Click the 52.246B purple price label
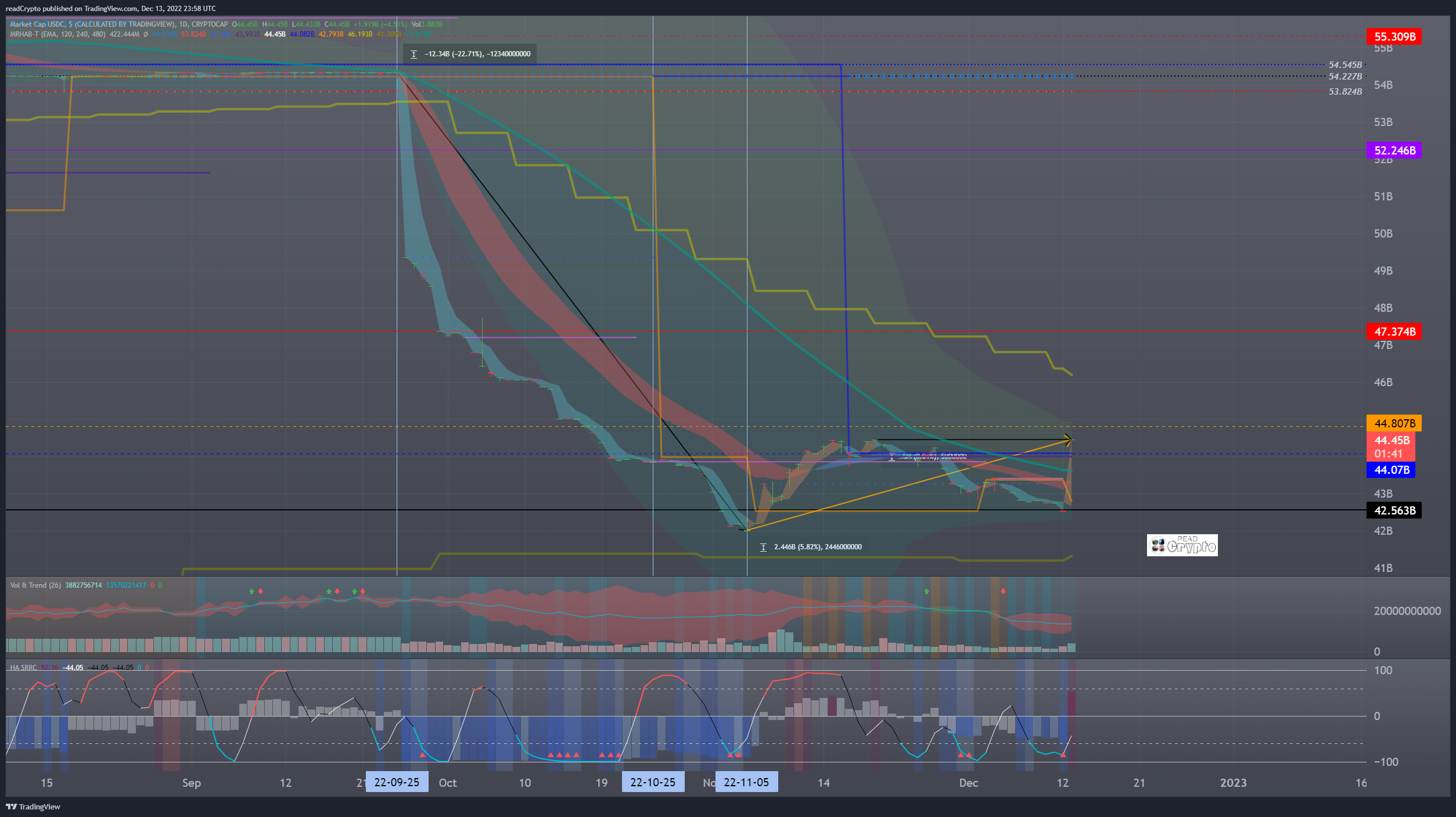 pos(1394,150)
